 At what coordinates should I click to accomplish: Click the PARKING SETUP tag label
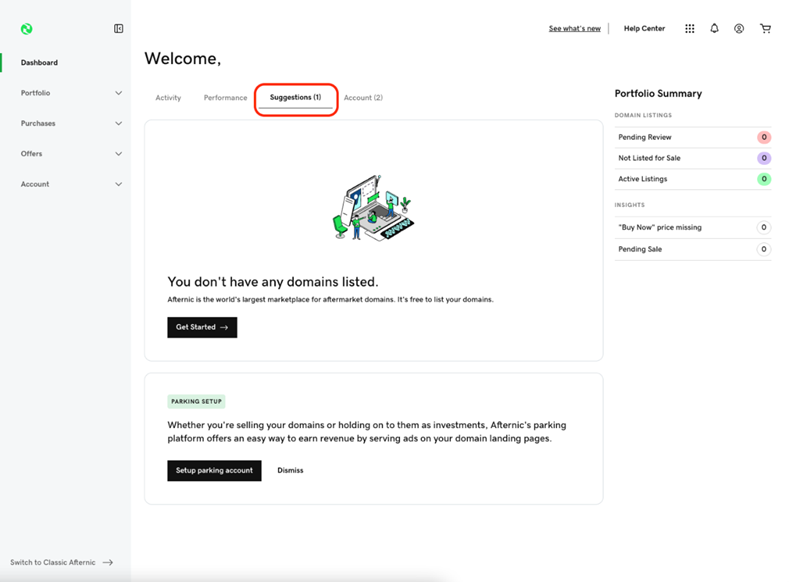tap(196, 401)
